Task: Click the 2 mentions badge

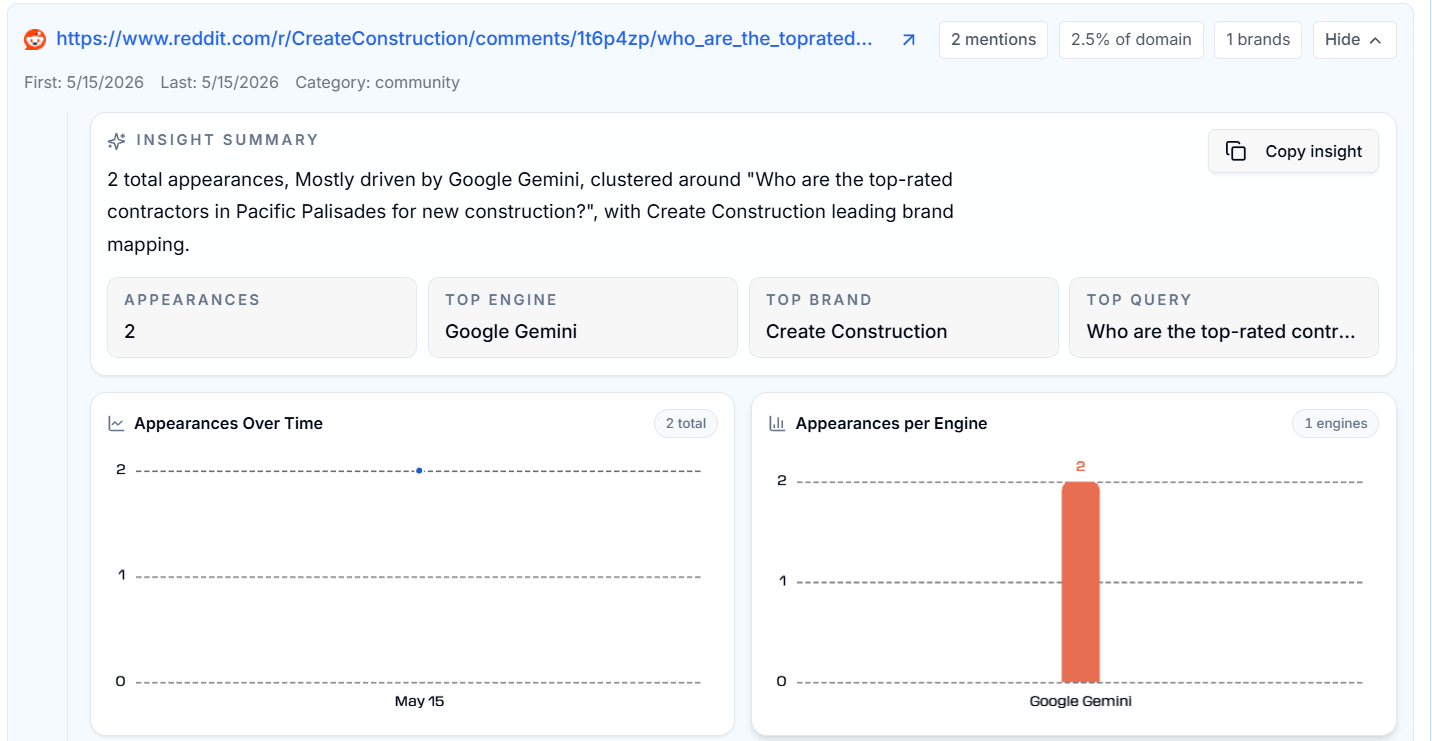Action: point(993,40)
